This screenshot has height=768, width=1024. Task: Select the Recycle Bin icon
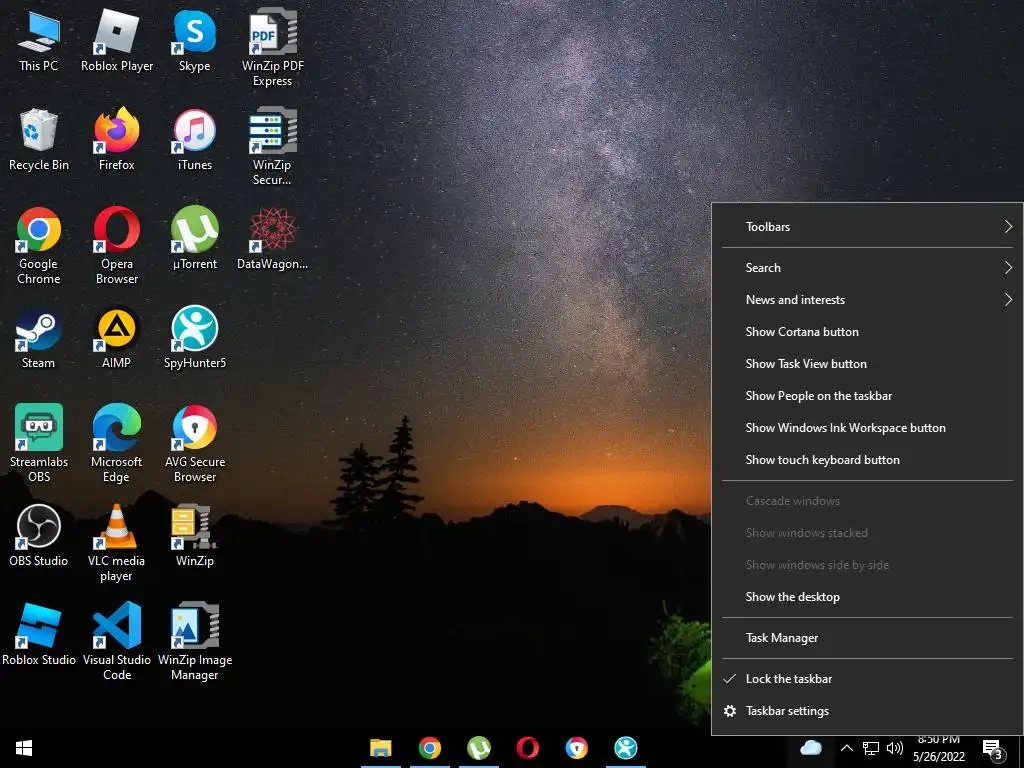coord(39,140)
